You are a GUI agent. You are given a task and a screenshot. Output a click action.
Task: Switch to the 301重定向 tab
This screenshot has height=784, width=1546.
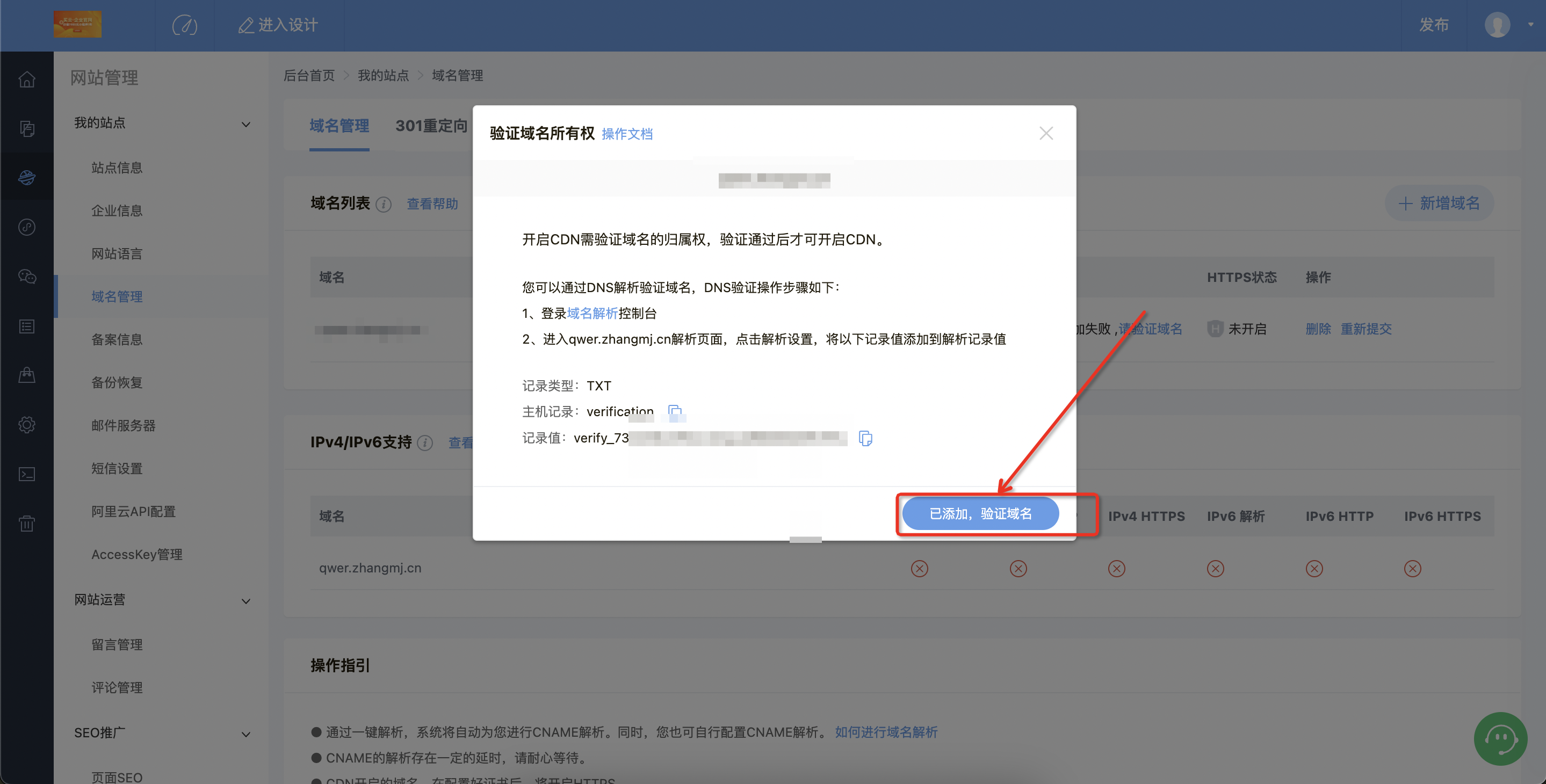point(431,126)
